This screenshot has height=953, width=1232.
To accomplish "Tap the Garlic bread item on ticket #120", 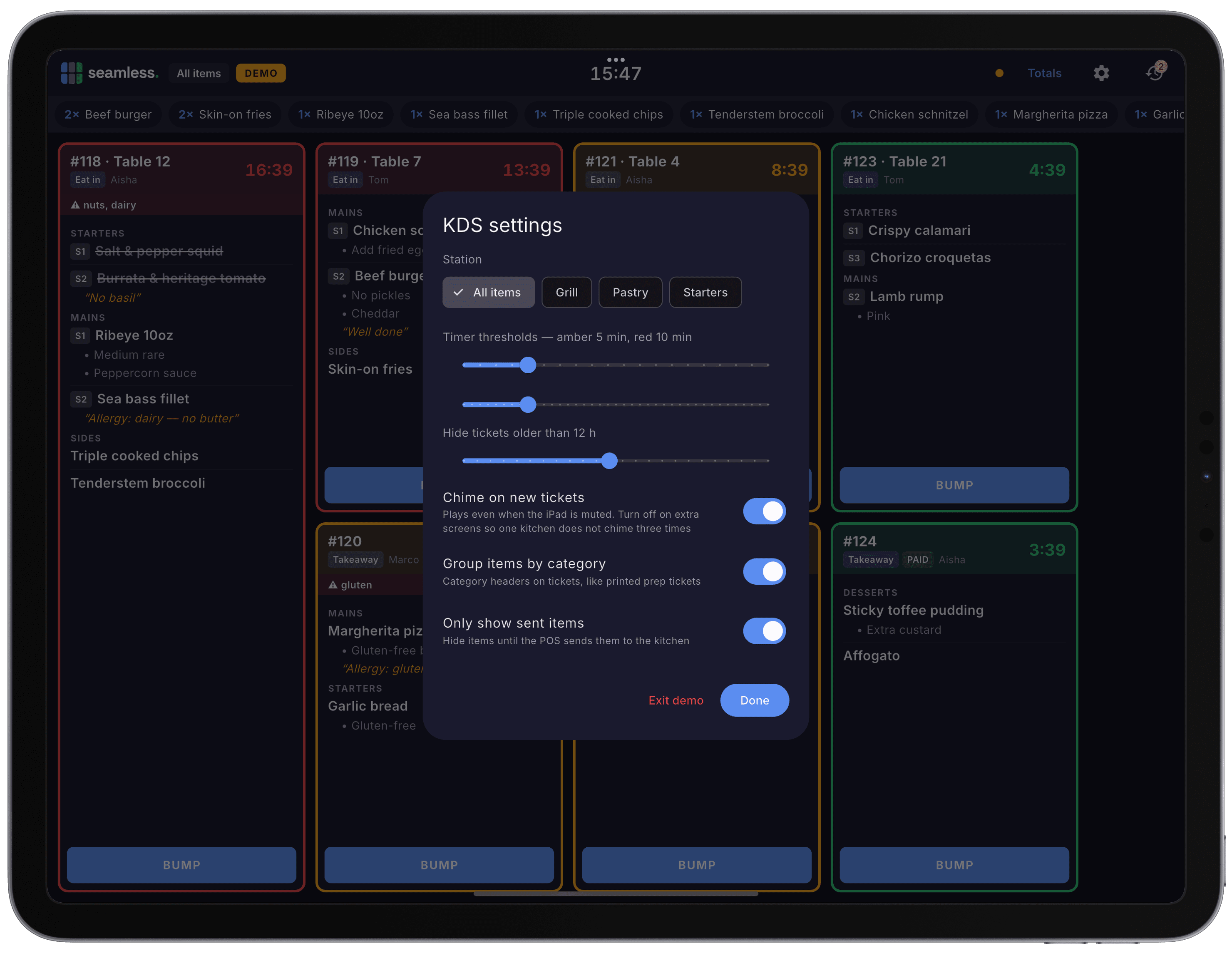I will click(368, 706).
